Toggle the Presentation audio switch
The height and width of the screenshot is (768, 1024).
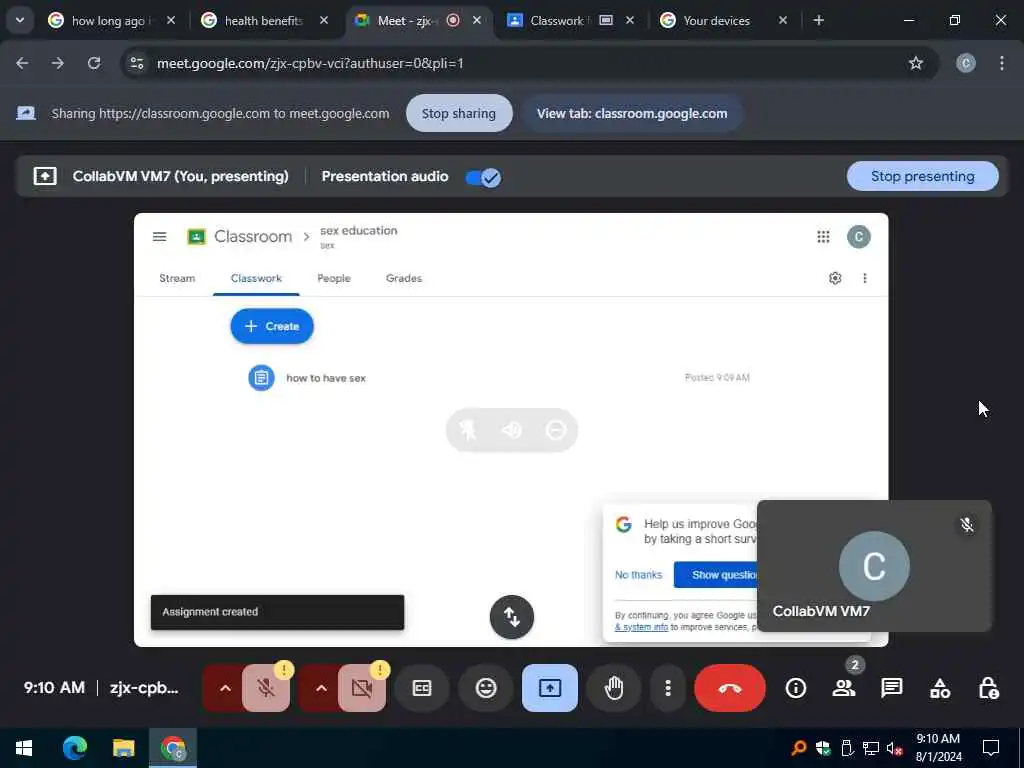point(483,177)
